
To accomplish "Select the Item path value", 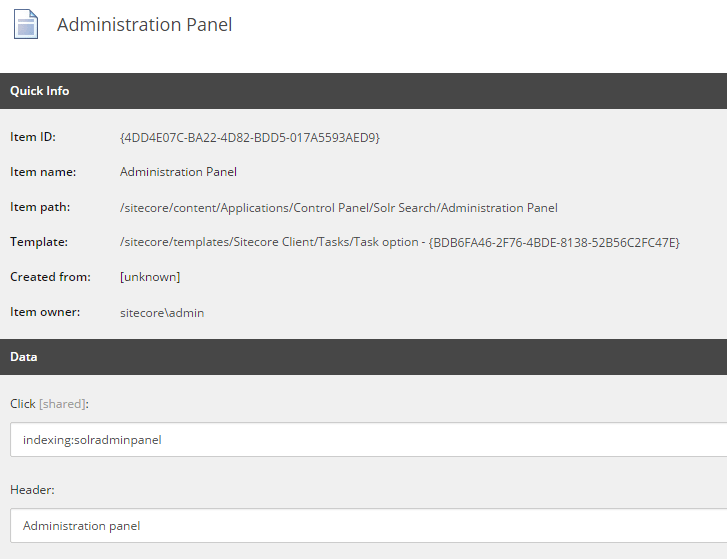I will pos(338,208).
